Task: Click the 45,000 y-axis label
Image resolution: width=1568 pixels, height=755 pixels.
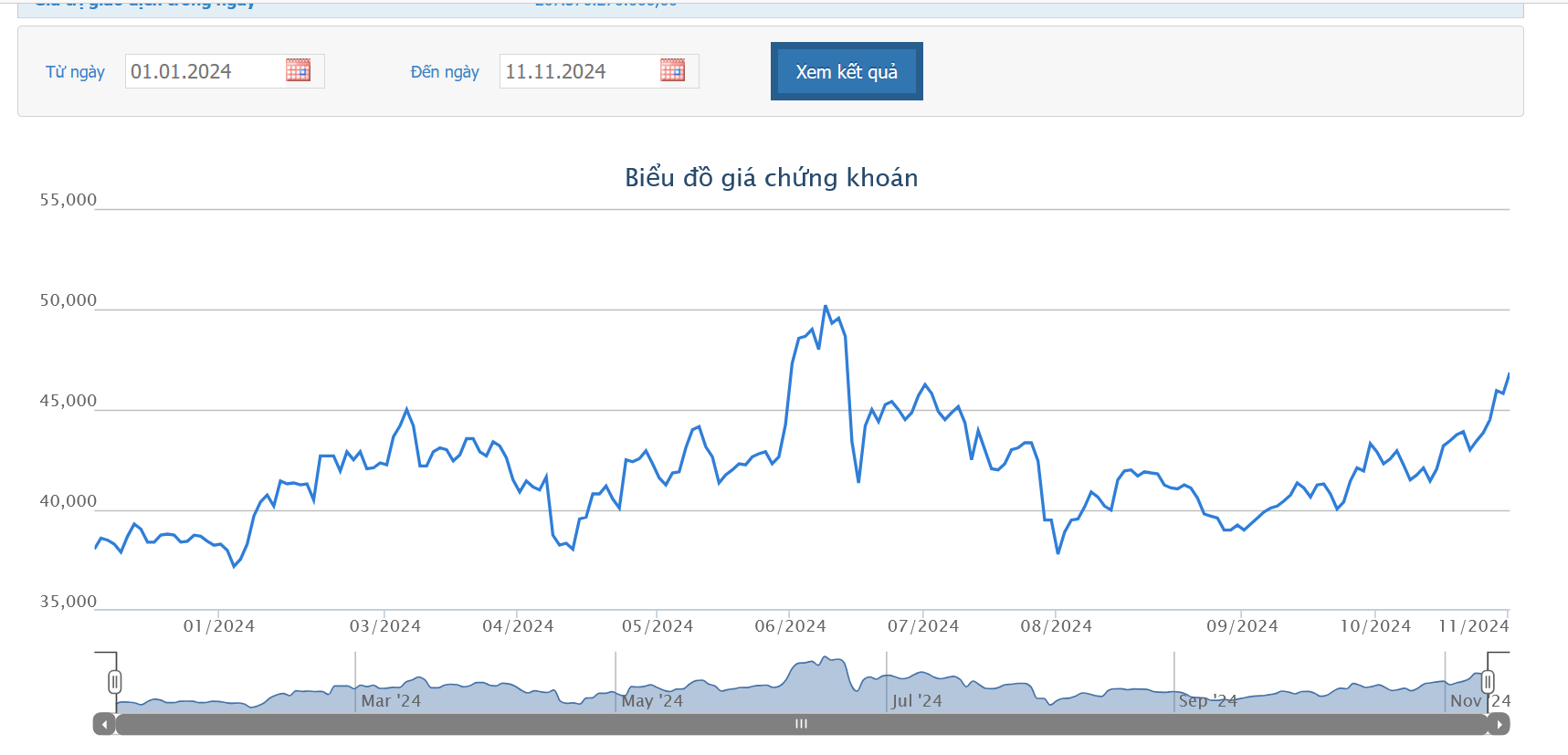Action: pos(68,401)
